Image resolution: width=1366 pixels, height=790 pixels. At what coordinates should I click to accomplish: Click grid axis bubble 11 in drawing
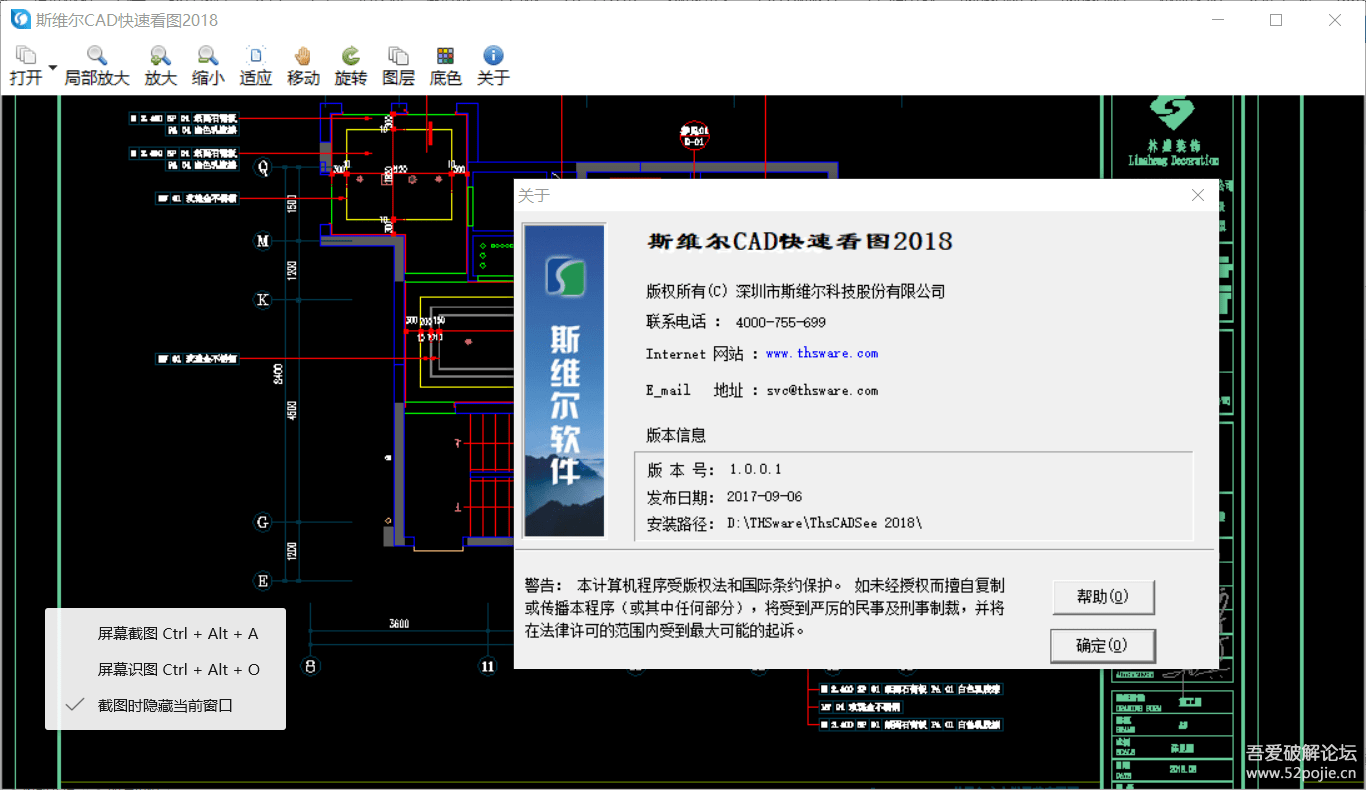[x=488, y=665]
